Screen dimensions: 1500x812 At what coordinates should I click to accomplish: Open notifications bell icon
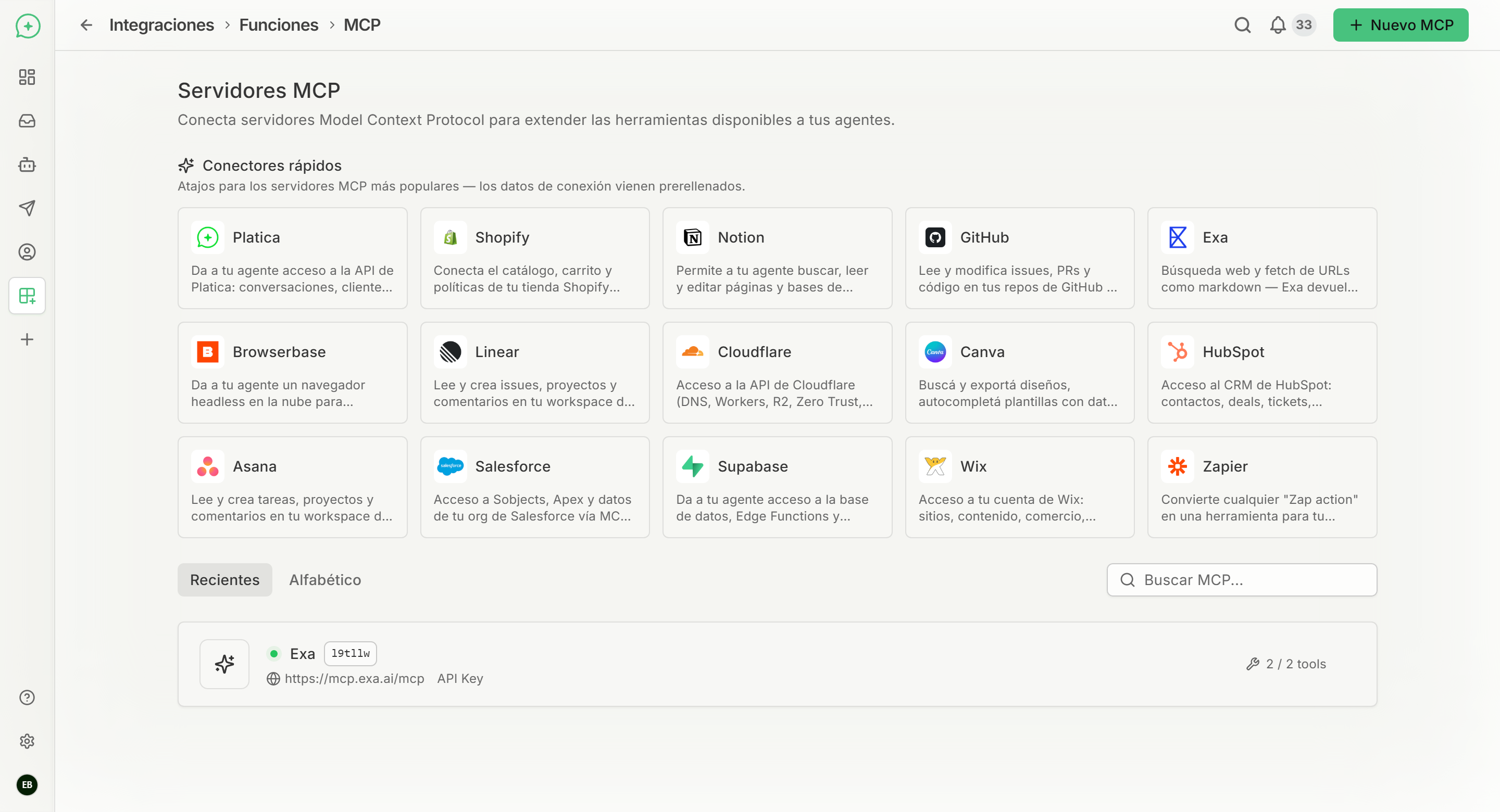pyautogui.click(x=1278, y=25)
